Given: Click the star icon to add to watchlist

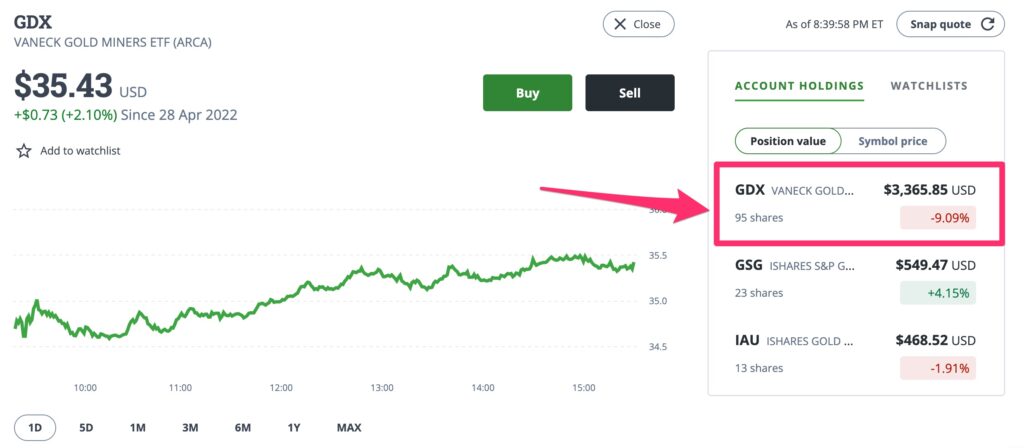Looking at the screenshot, I should click(x=24, y=151).
